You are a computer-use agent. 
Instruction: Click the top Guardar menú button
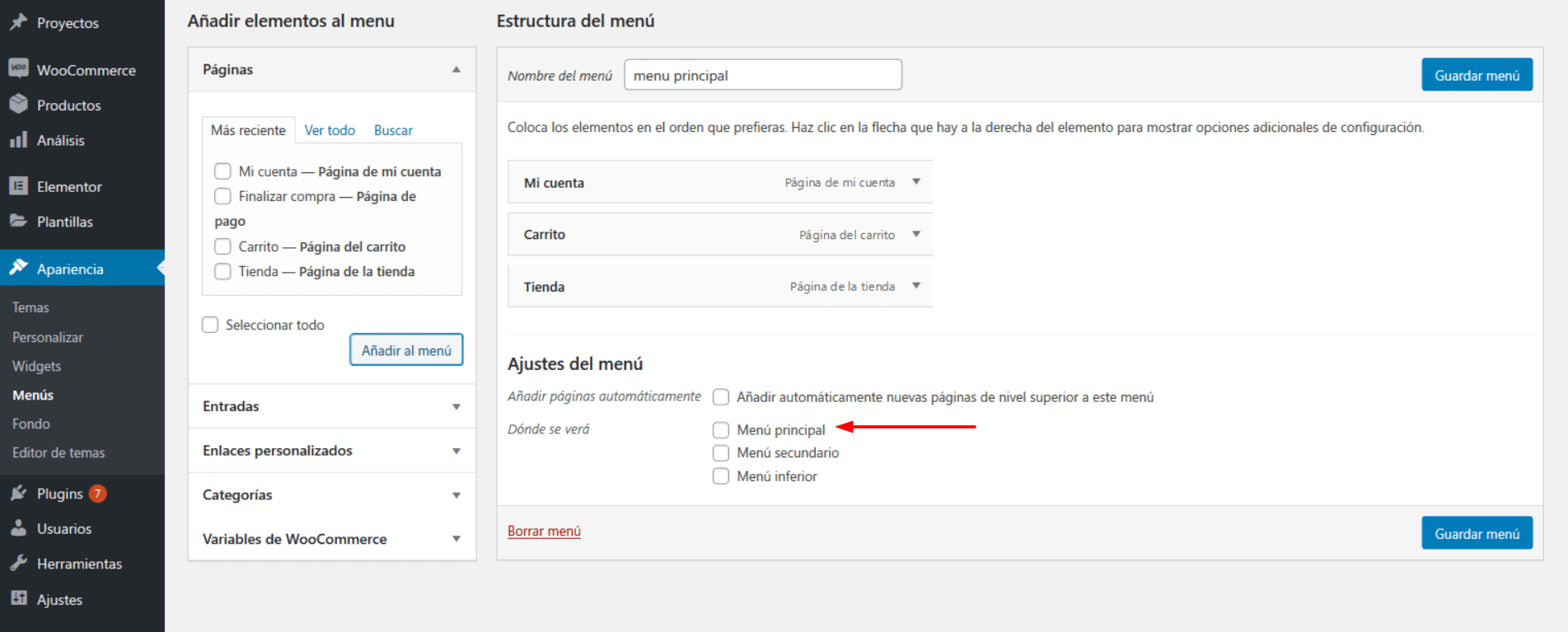click(1477, 75)
